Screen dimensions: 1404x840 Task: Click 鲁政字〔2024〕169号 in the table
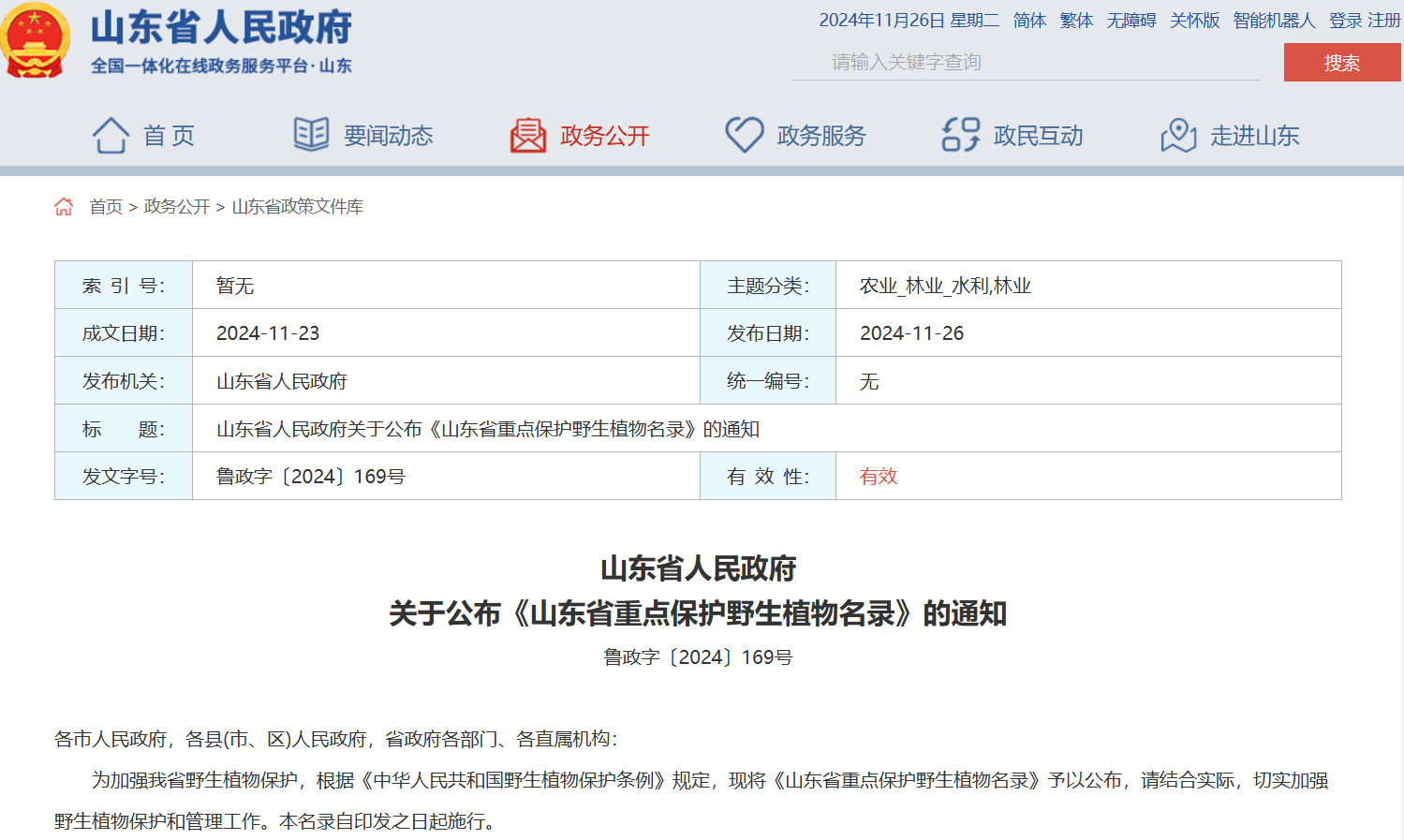pos(311,477)
